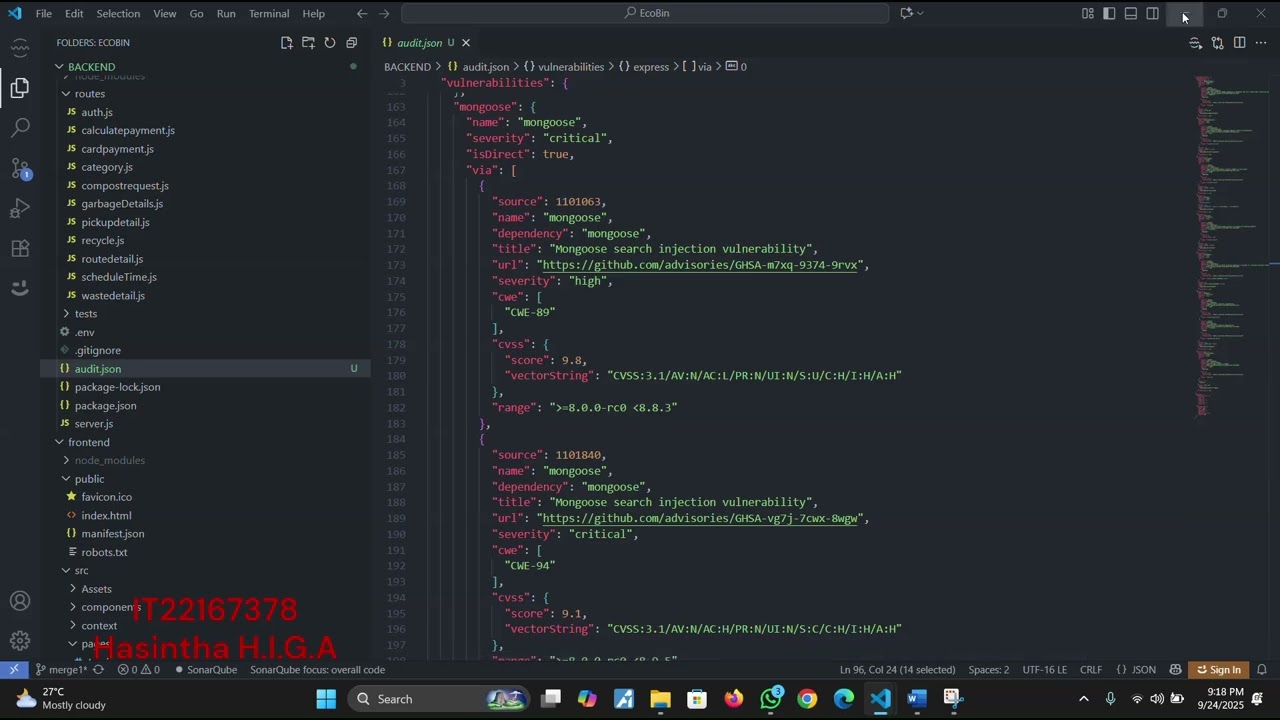
Task: Click the CRLF end-of-line indicator
Action: (1091, 670)
